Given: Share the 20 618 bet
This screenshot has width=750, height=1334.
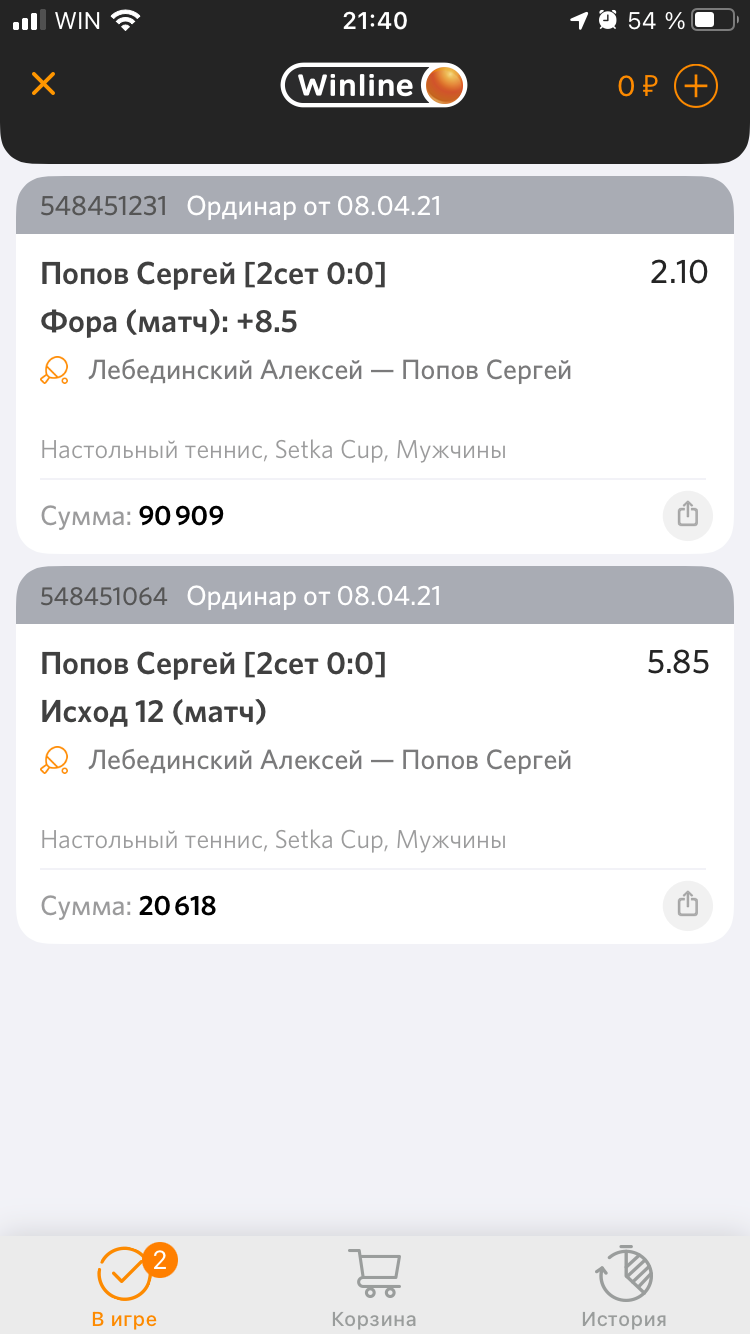Looking at the screenshot, I should pyautogui.click(x=687, y=905).
